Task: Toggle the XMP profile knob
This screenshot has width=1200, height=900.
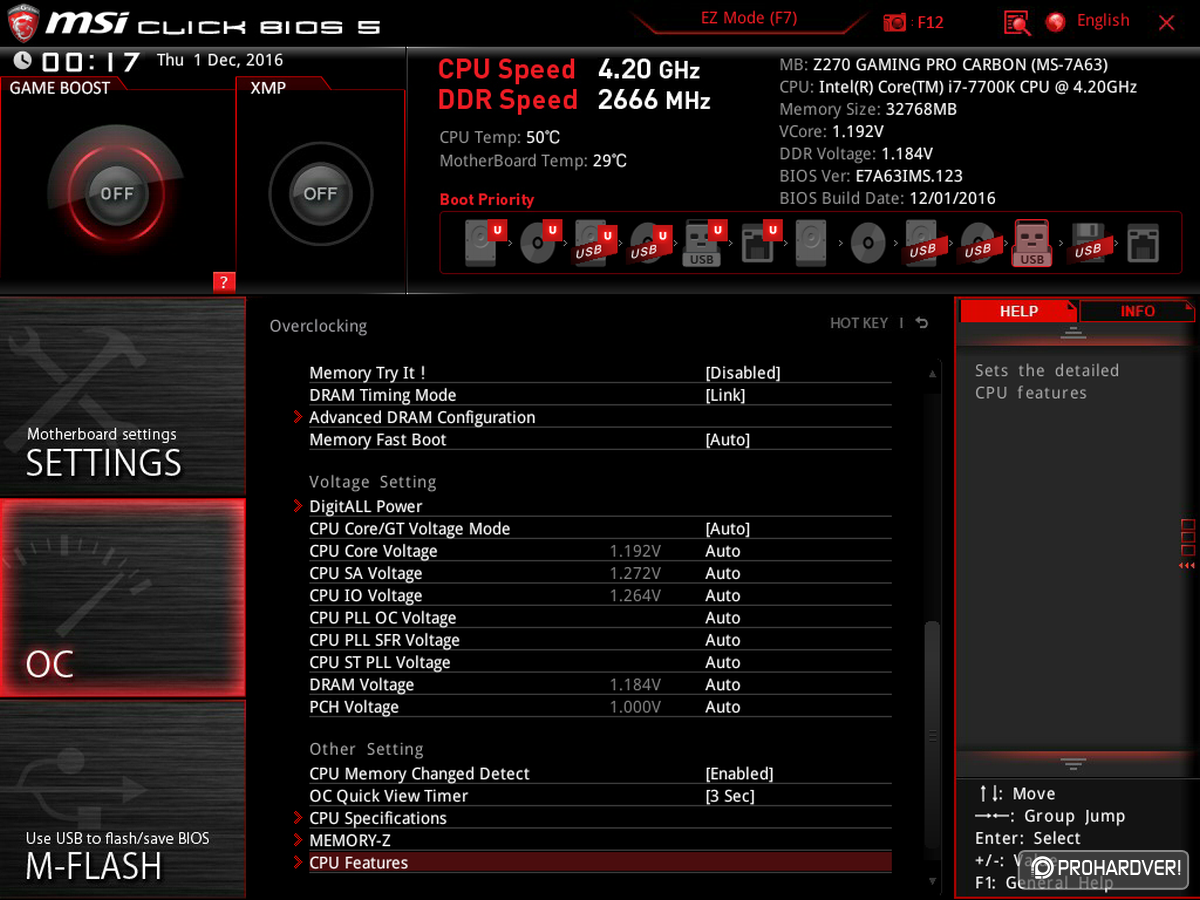Action: click(x=320, y=194)
